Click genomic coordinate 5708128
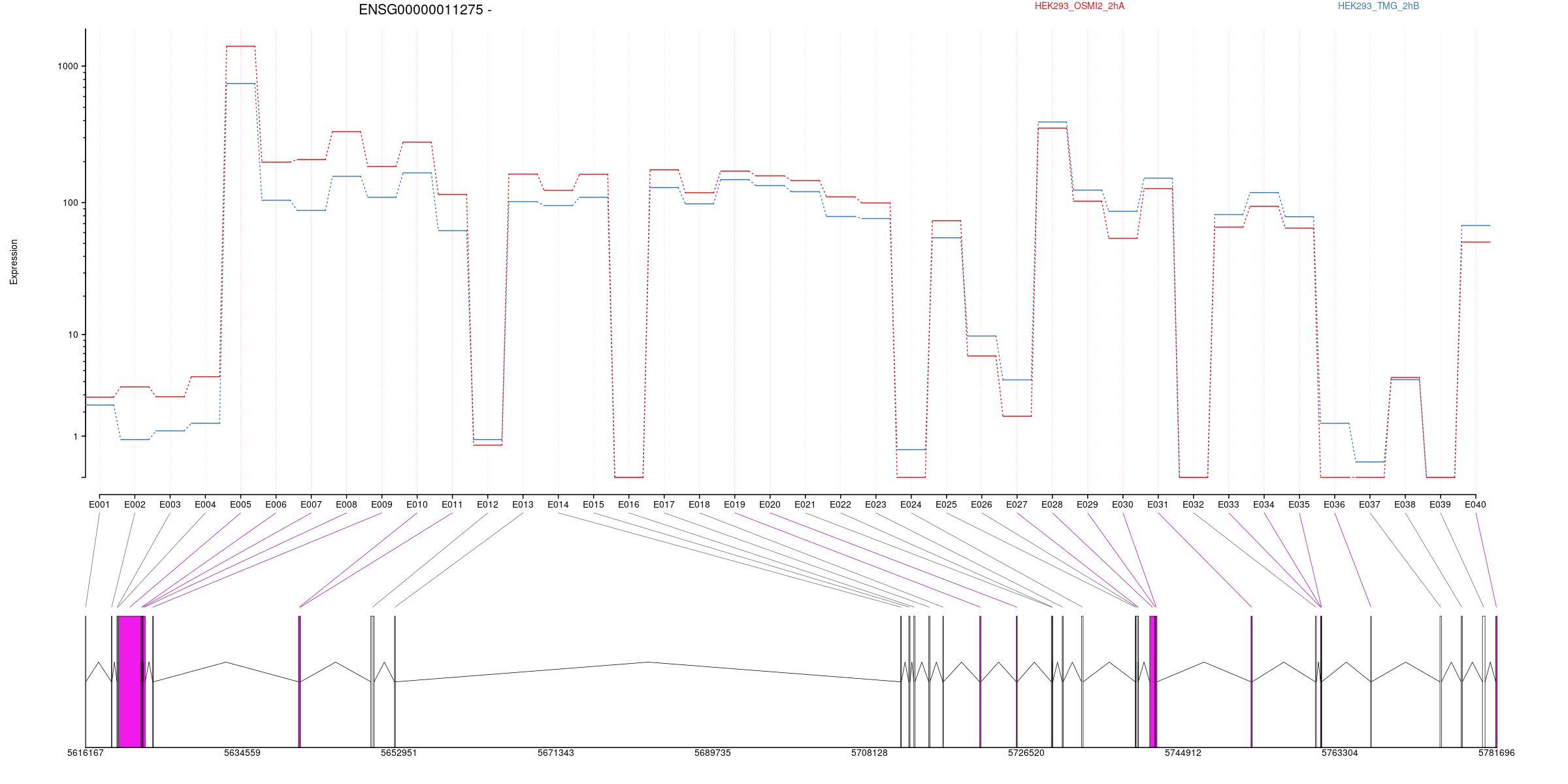Screen dimensions: 1568x784 pos(870,753)
